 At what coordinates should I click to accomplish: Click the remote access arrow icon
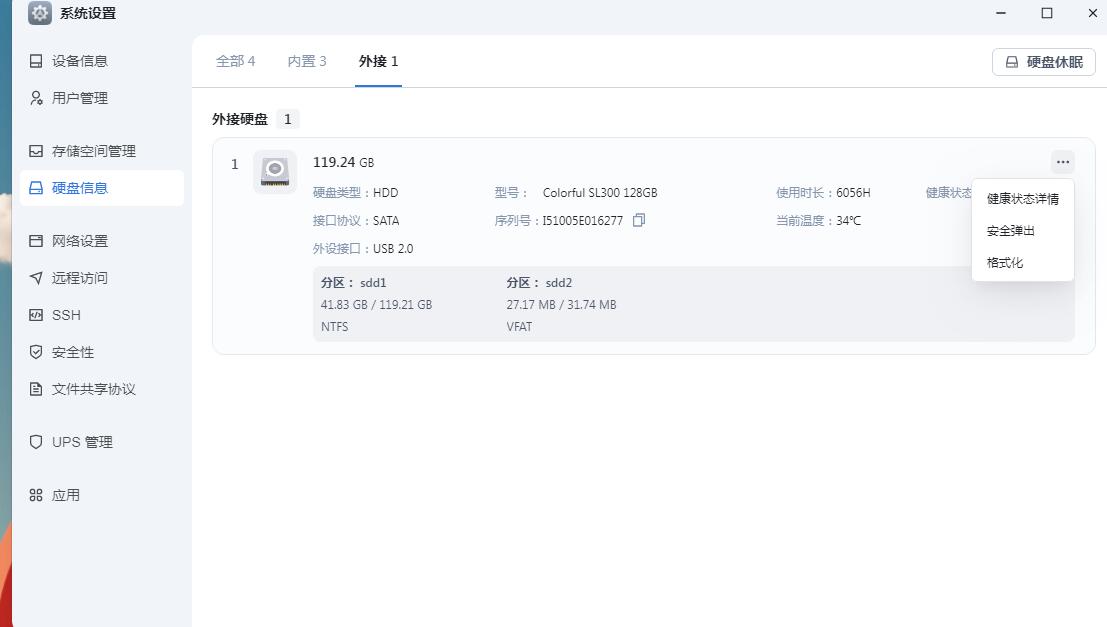[x=36, y=278]
